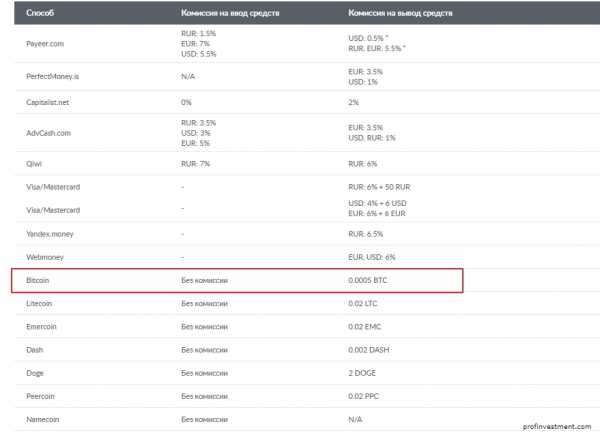Click "Без комиссии" in the Litecoin row

pyautogui.click(x=204, y=303)
